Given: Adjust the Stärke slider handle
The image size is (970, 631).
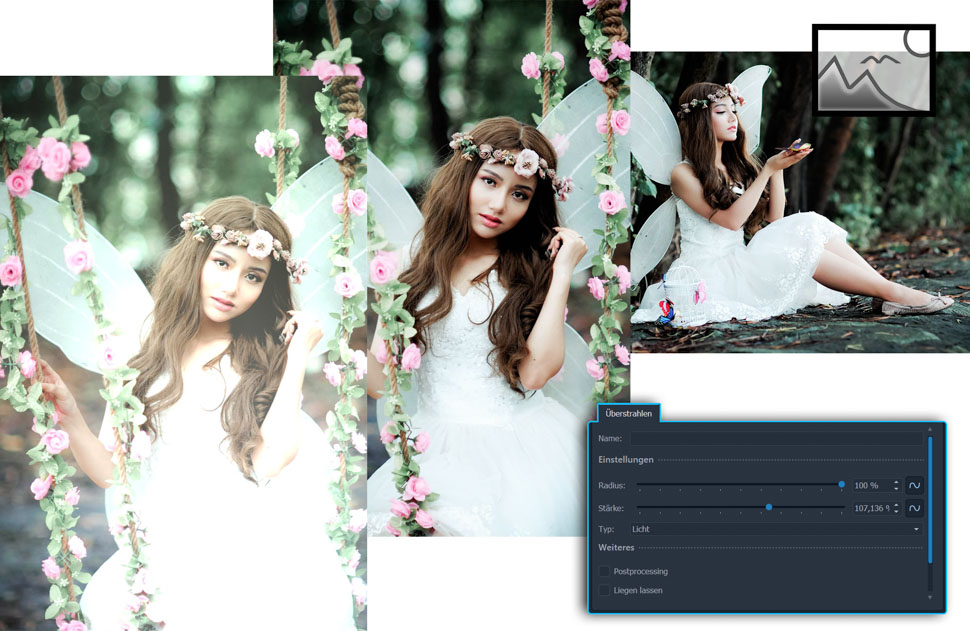Looking at the screenshot, I should click(x=769, y=507).
